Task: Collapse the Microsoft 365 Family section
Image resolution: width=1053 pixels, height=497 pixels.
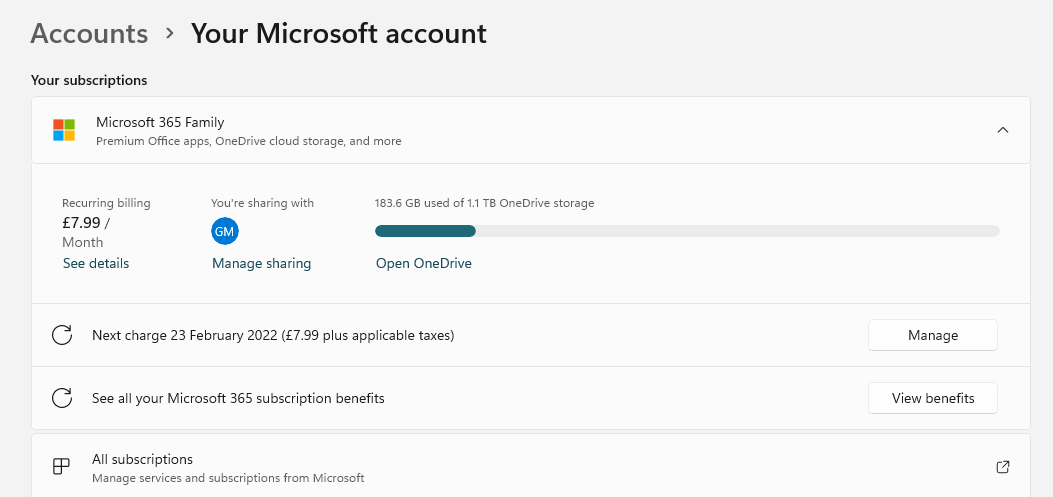Action: click(1003, 130)
